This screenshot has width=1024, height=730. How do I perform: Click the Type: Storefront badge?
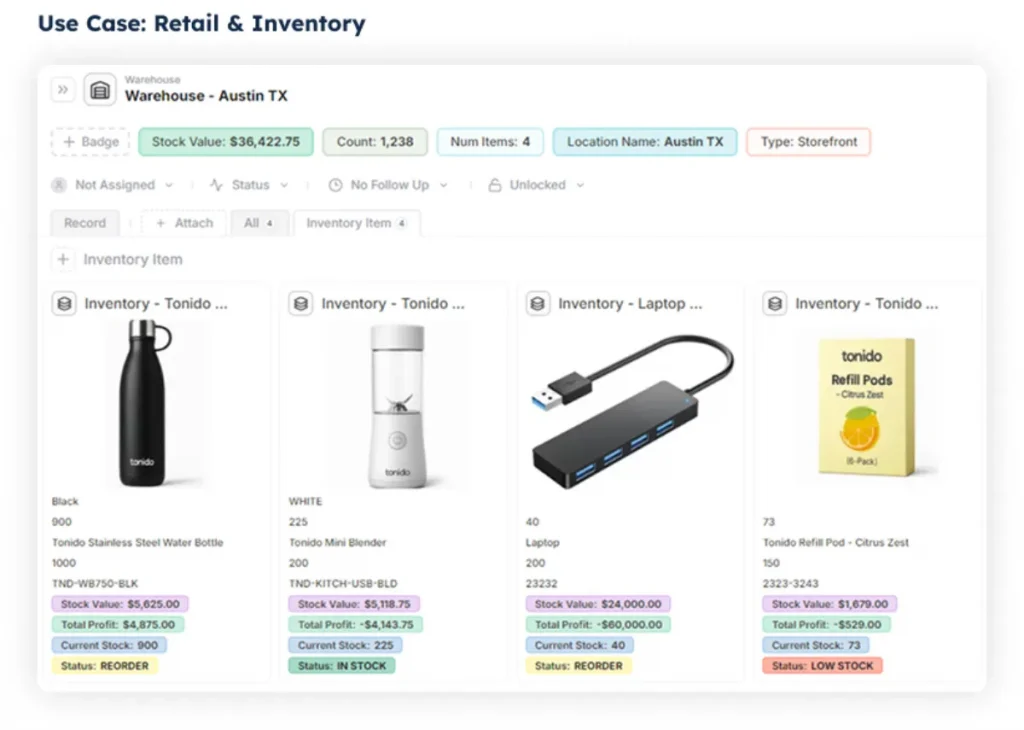click(x=808, y=142)
